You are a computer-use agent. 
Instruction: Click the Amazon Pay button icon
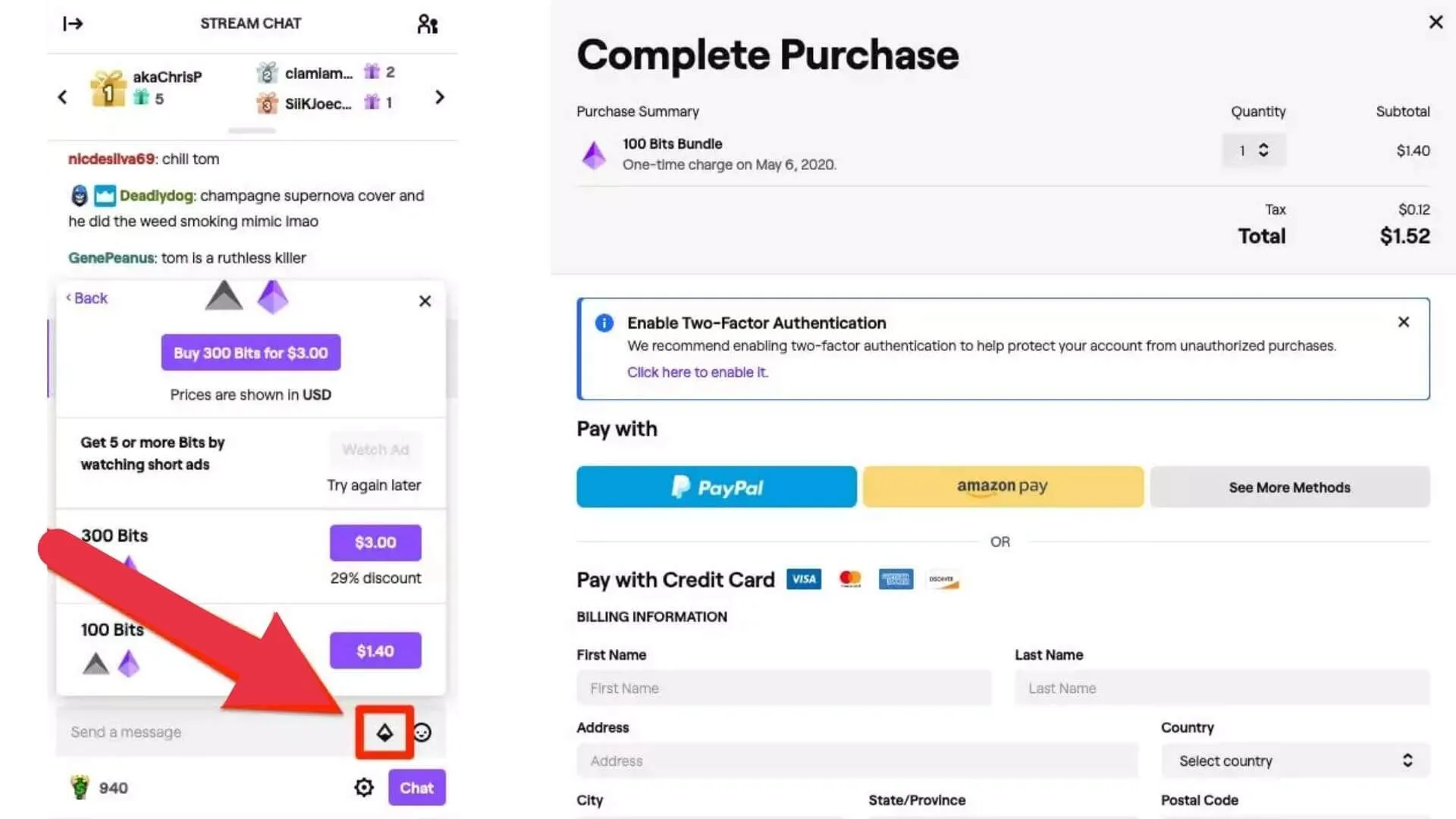coord(1002,486)
